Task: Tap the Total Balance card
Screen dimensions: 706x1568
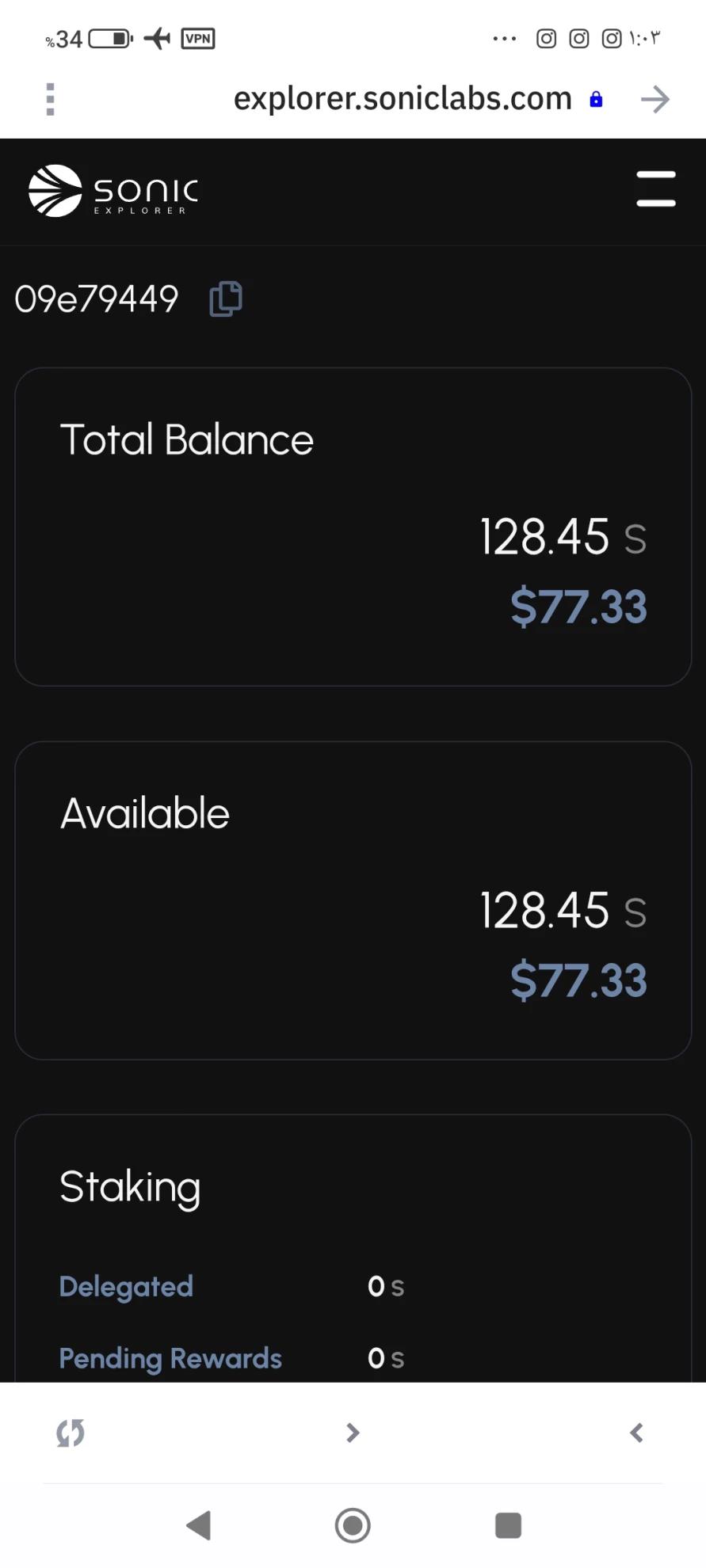Action: [x=353, y=526]
